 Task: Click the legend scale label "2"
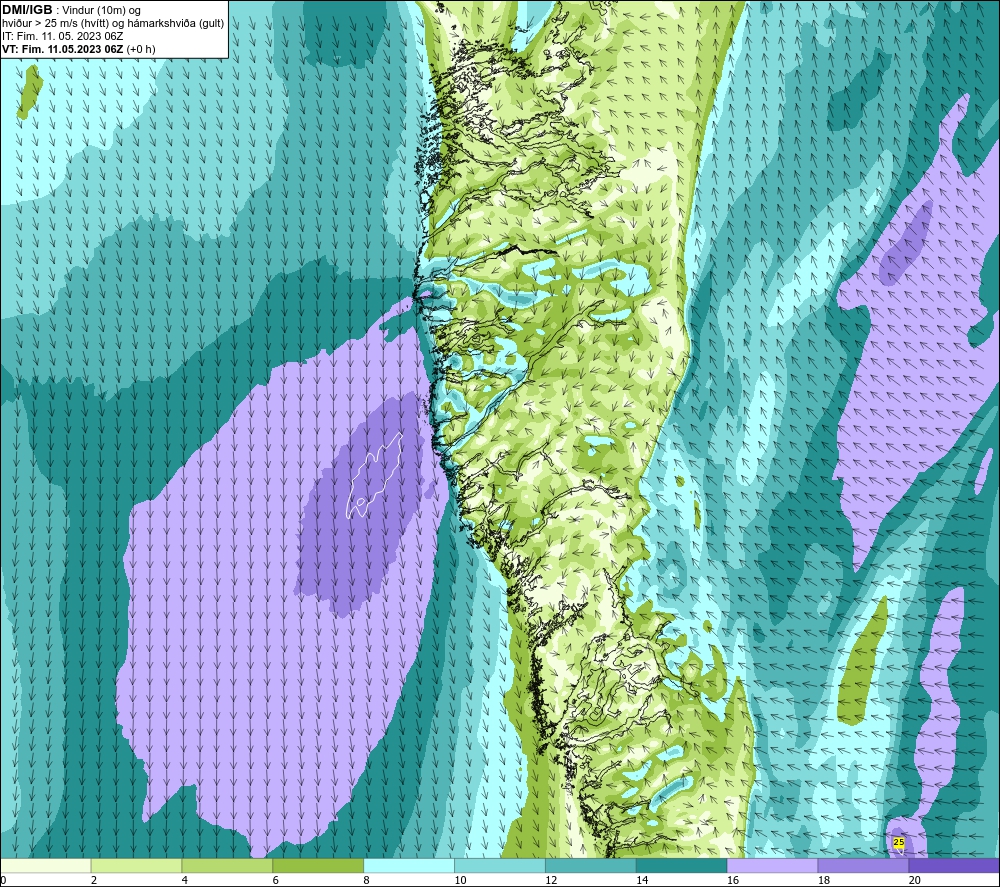coord(94,880)
